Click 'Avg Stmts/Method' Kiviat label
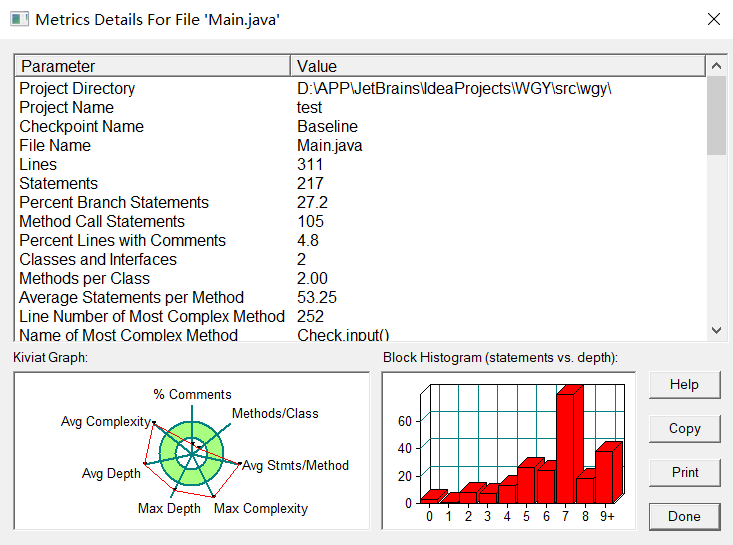 (295, 466)
